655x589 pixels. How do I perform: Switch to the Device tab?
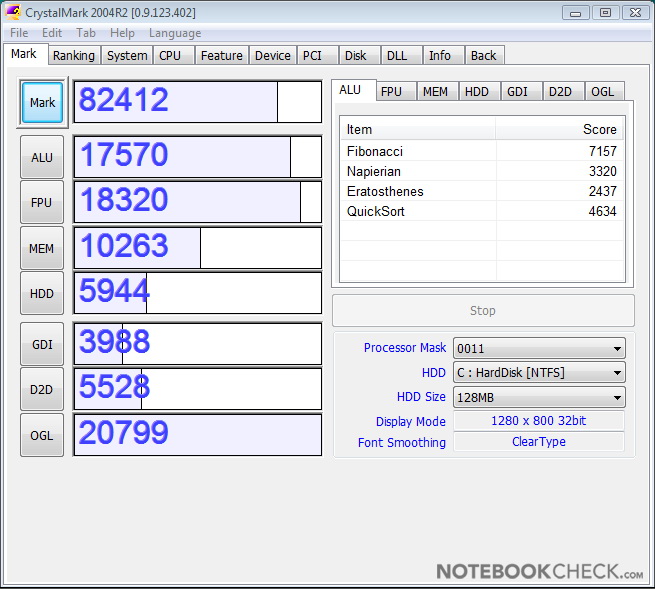[x=273, y=56]
